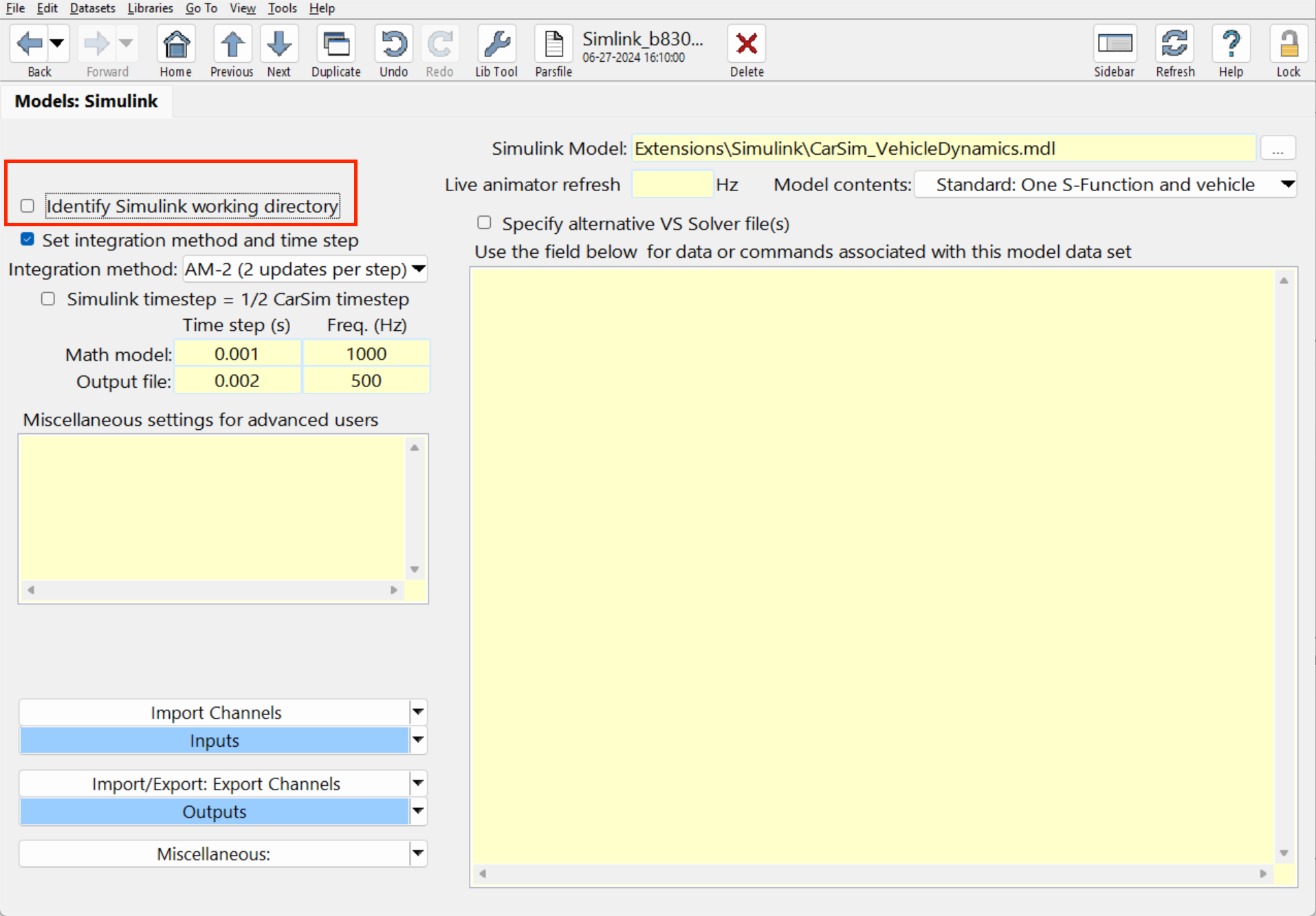The height and width of the screenshot is (916, 1316).
Task: Expand the Export Channels dropdown arrow
Action: click(x=418, y=783)
